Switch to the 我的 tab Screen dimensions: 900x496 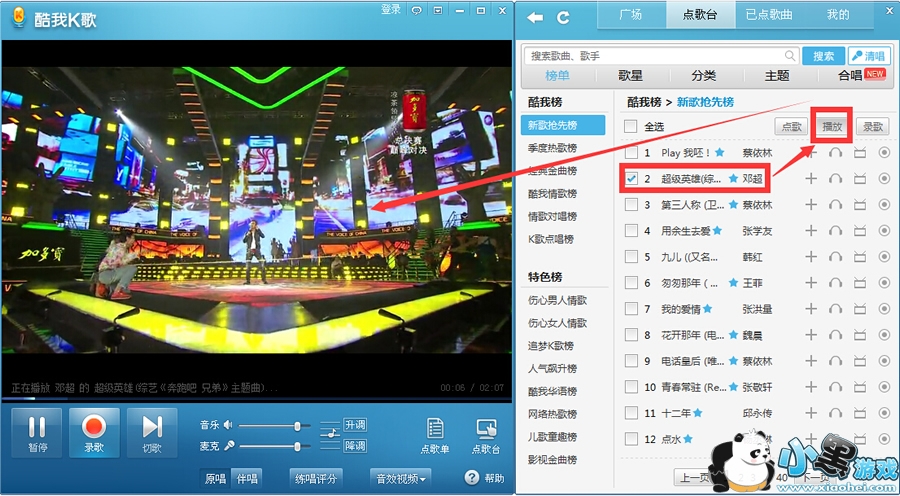point(838,15)
